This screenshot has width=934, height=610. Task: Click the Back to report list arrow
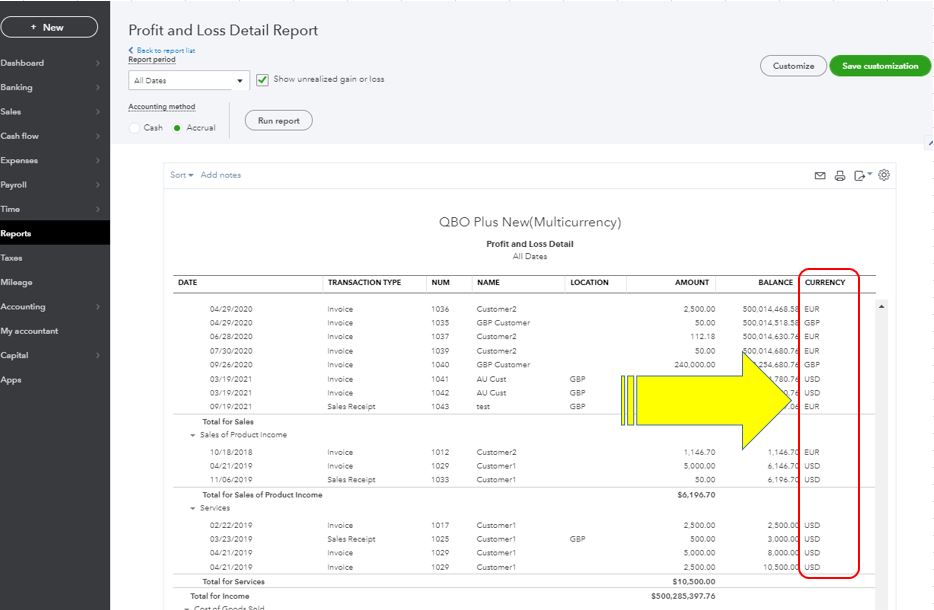pos(131,50)
